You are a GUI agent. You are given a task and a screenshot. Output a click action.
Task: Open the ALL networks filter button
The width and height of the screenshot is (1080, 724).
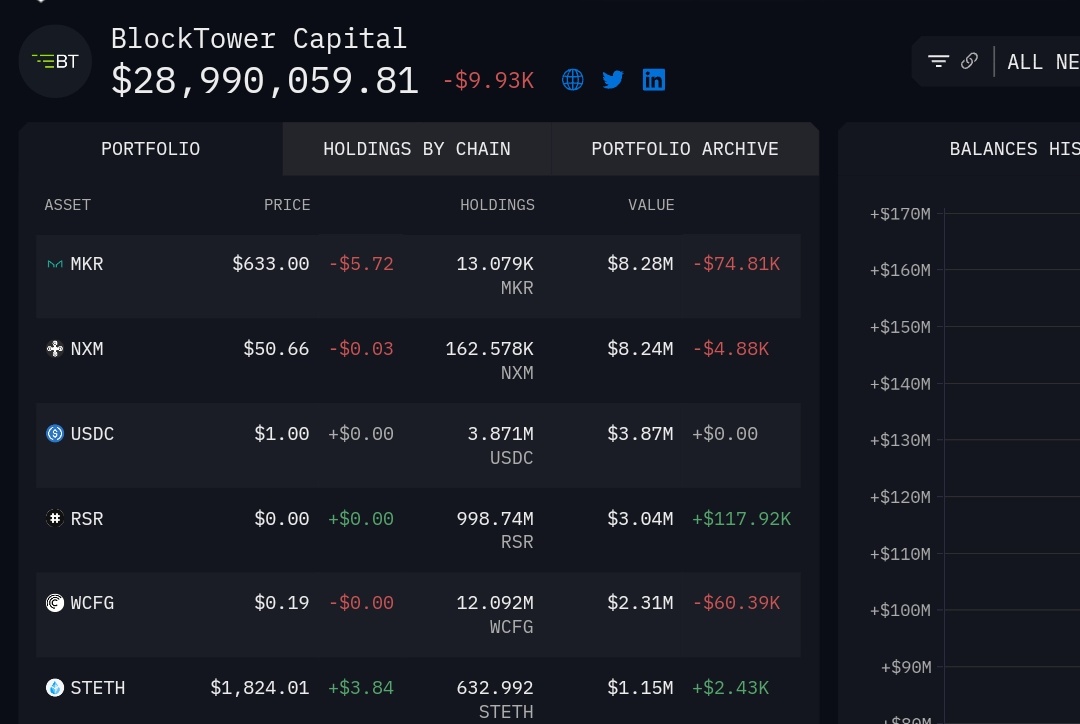pyautogui.click(x=1043, y=62)
